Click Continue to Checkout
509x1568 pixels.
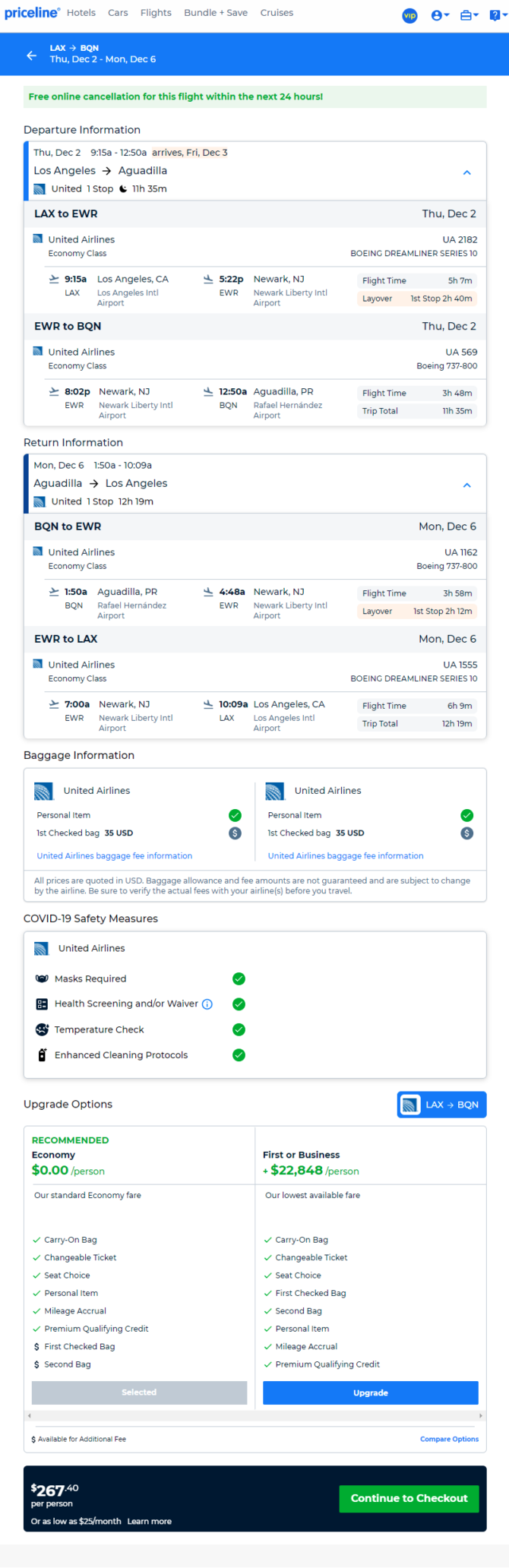tap(409, 1498)
